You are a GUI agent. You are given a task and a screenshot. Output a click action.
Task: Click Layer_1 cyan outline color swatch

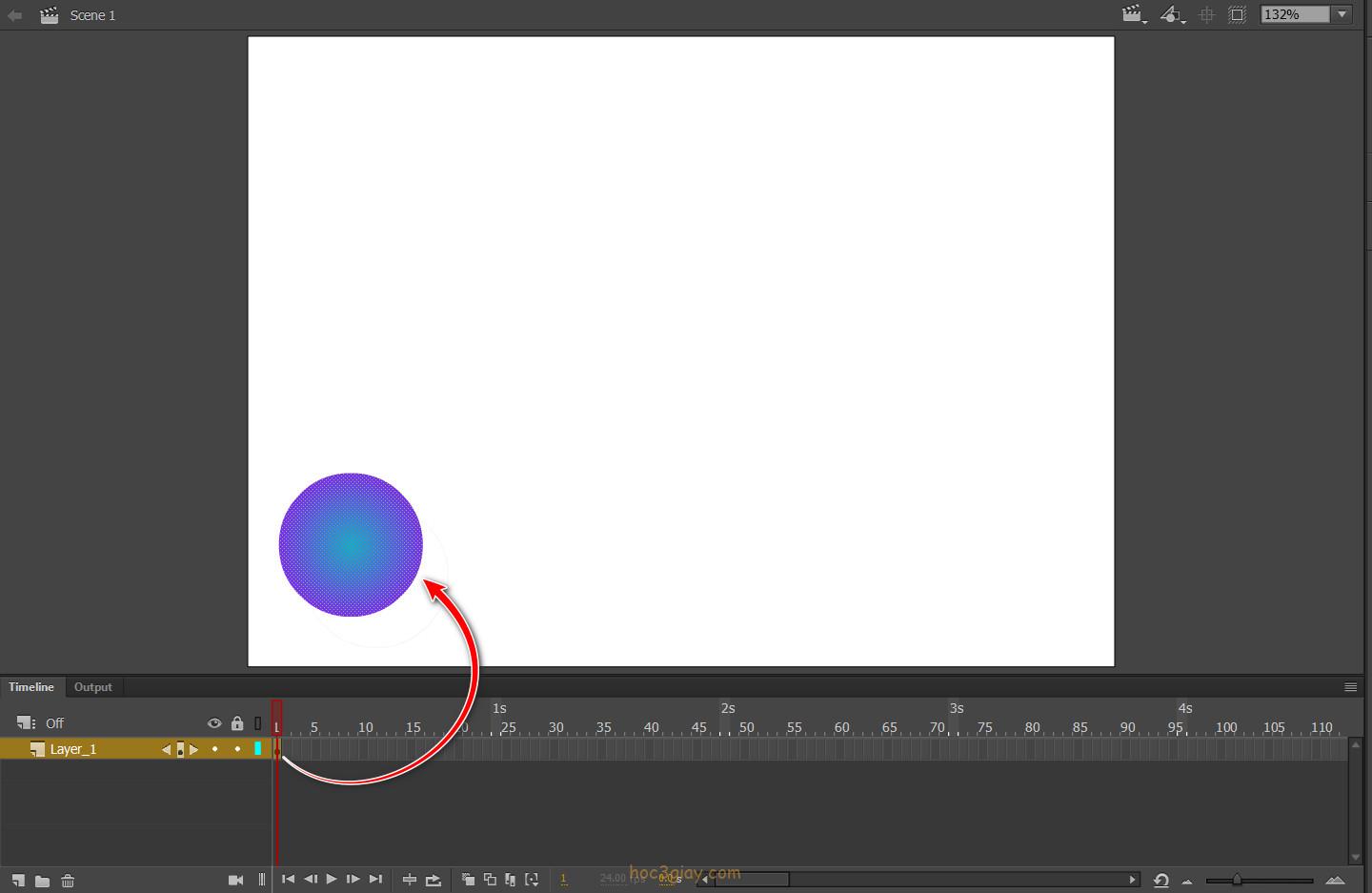(257, 749)
